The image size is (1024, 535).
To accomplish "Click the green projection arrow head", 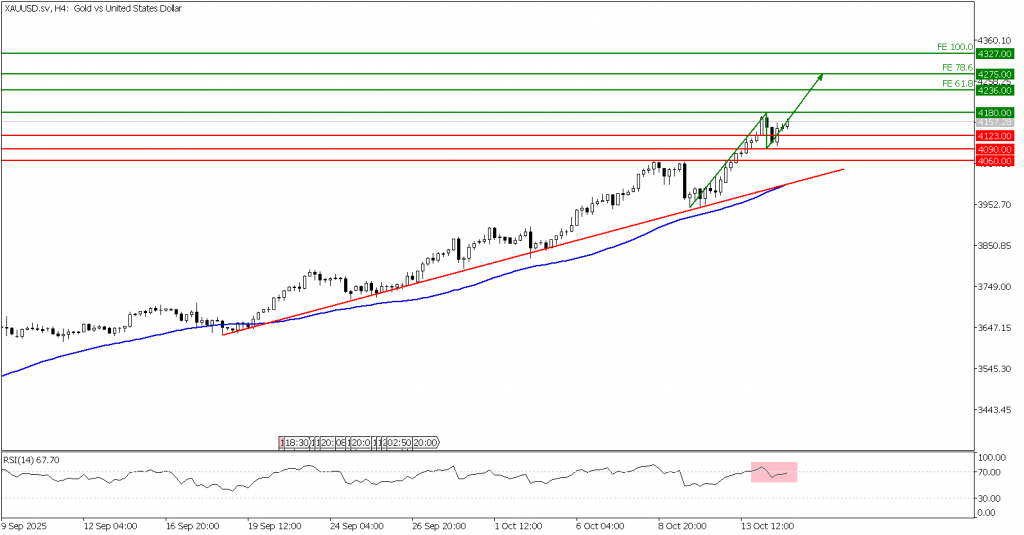I will tap(821, 76).
